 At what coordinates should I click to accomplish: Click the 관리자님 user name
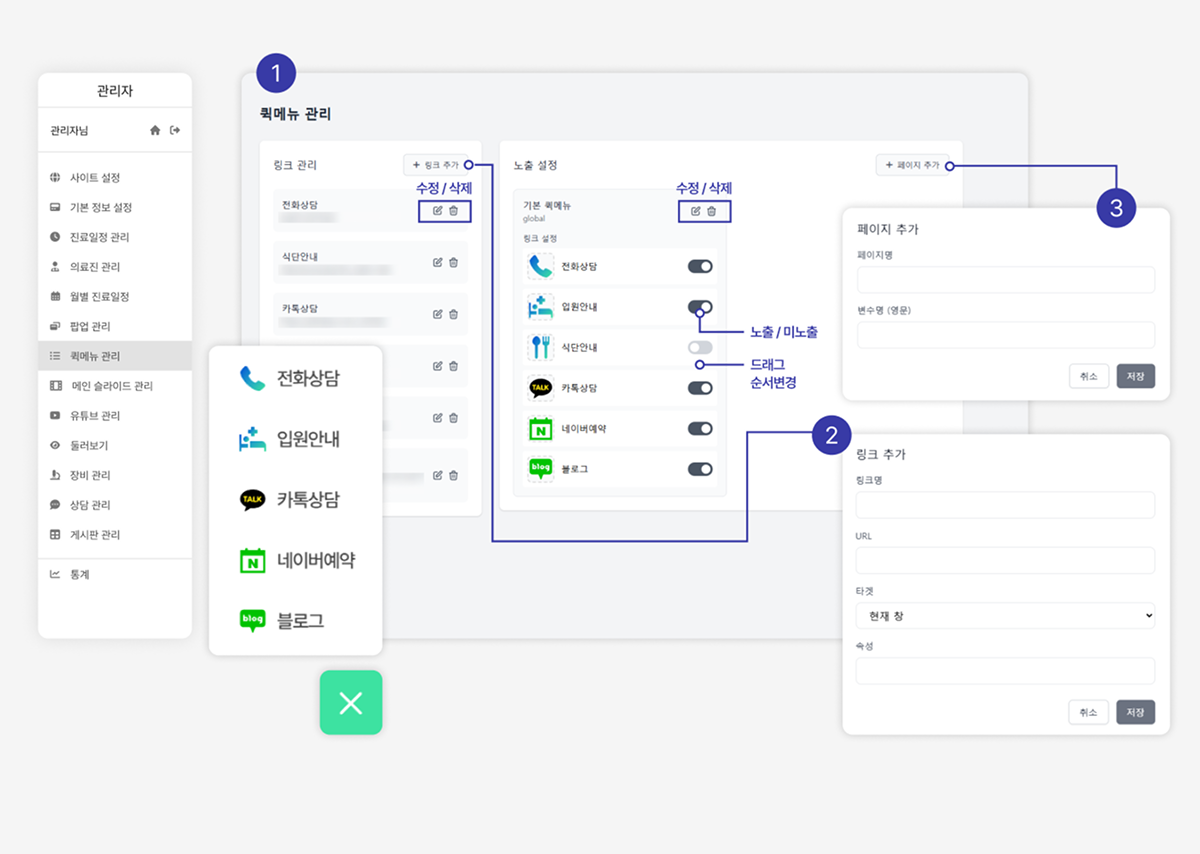pyautogui.click(x=69, y=131)
